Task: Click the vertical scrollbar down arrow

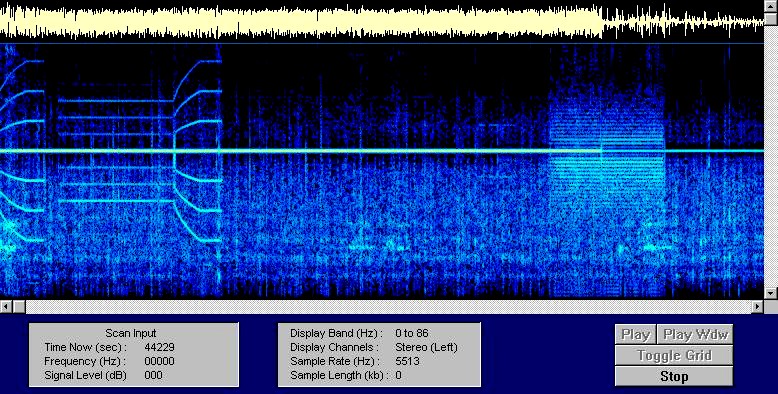Action: click(771, 293)
